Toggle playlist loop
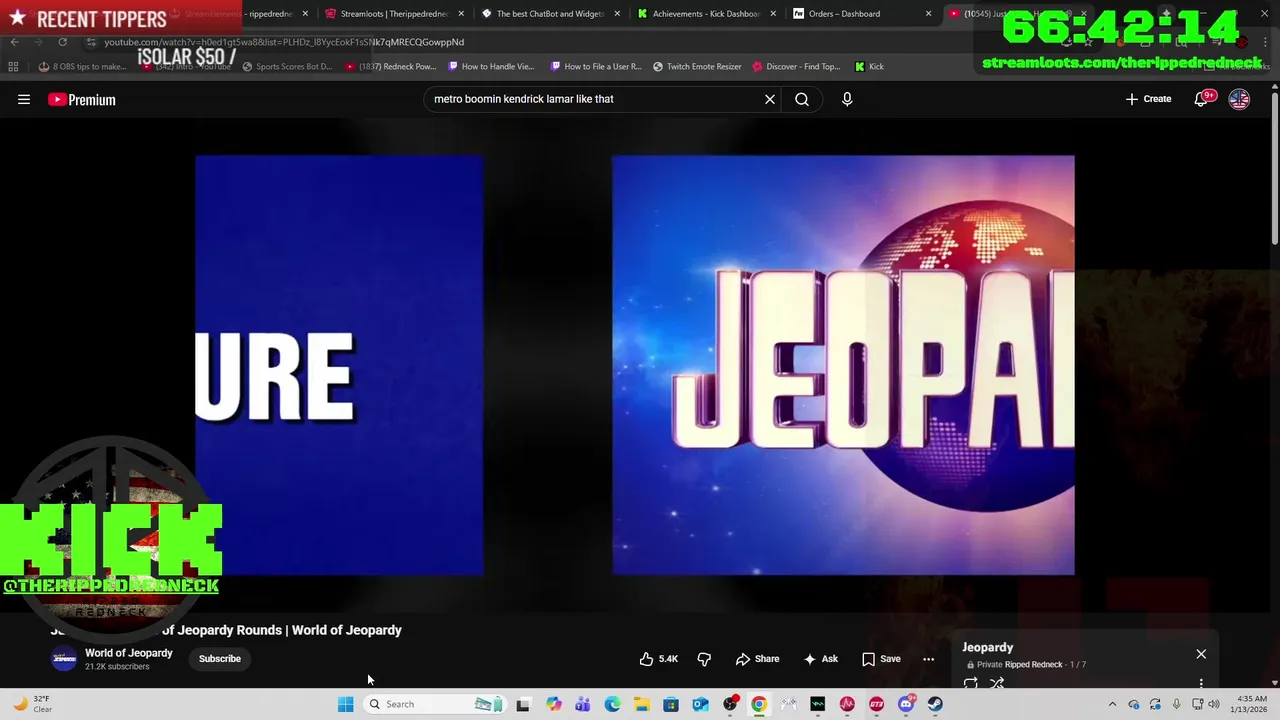This screenshot has width=1280, height=720. point(970,683)
